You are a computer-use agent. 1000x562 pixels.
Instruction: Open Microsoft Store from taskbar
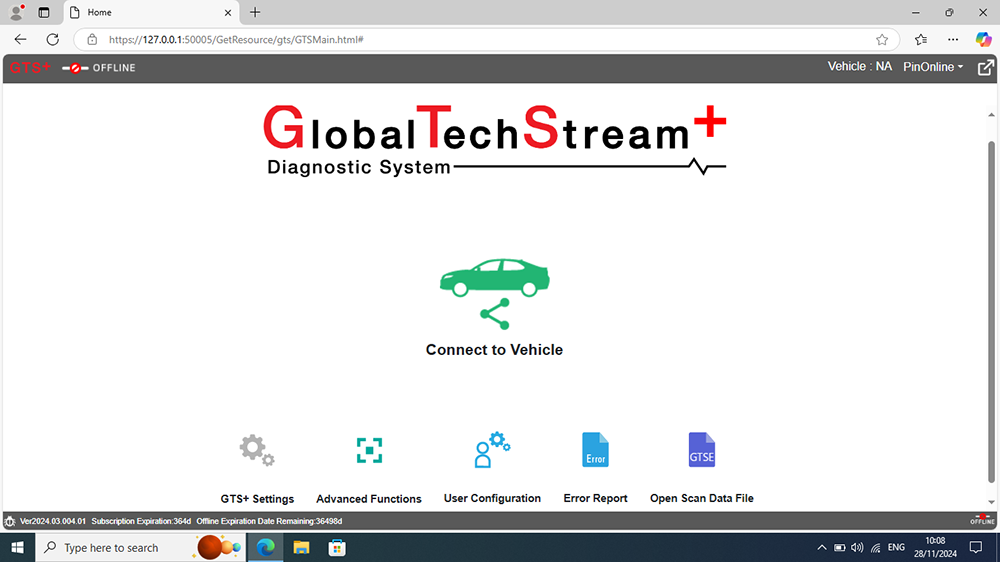[x=337, y=547]
